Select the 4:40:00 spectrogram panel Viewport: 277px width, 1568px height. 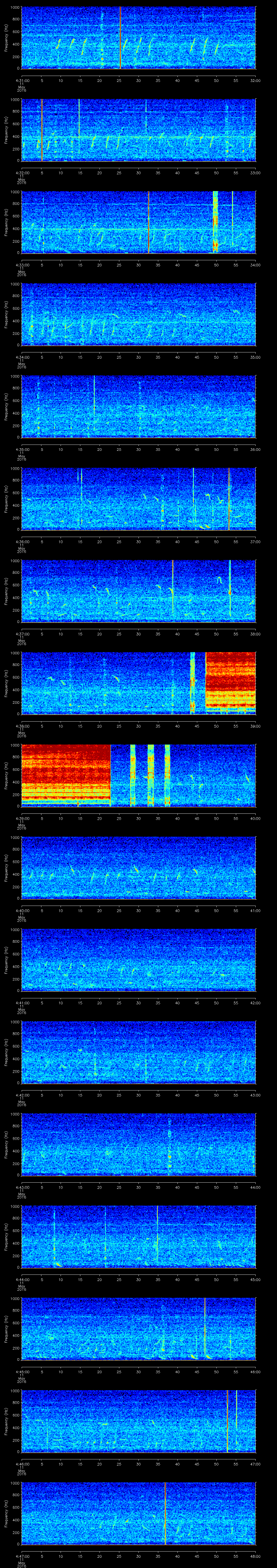[138, 867]
